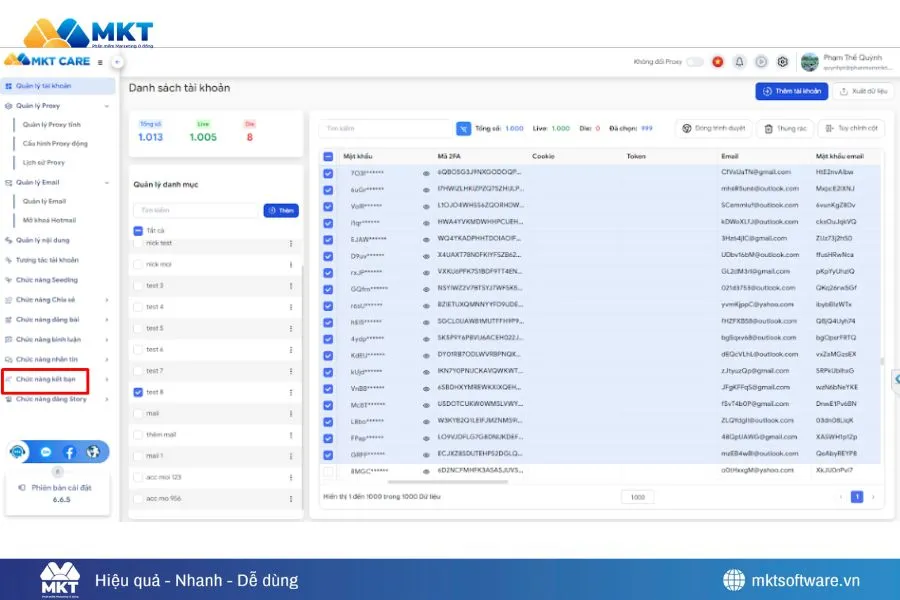Select the play/tutorial circle icon next to notifications
Image resolution: width=900 pixels, height=600 pixels.
pyautogui.click(x=762, y=62)
